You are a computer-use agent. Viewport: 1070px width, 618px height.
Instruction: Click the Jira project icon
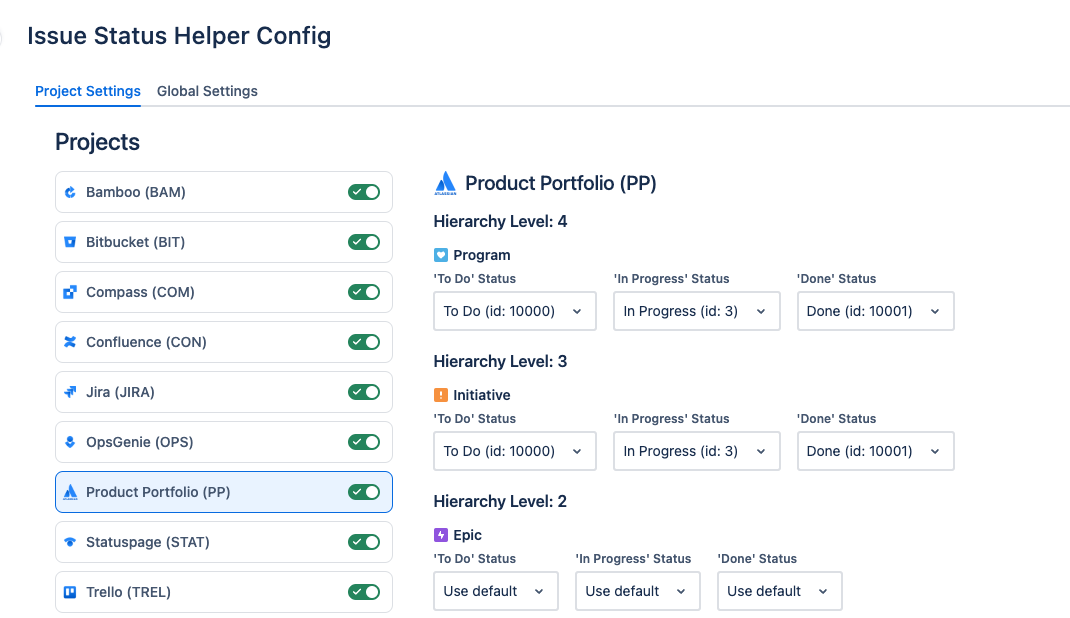tap(70, 392)
